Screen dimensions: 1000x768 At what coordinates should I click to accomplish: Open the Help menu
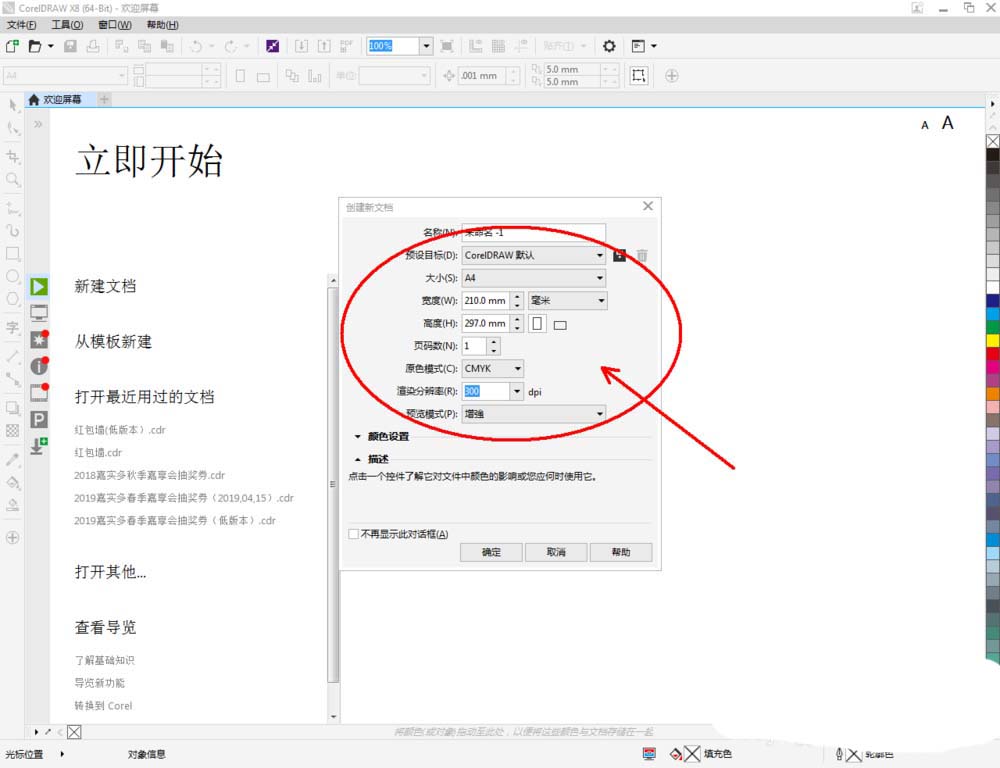[163, 25]
